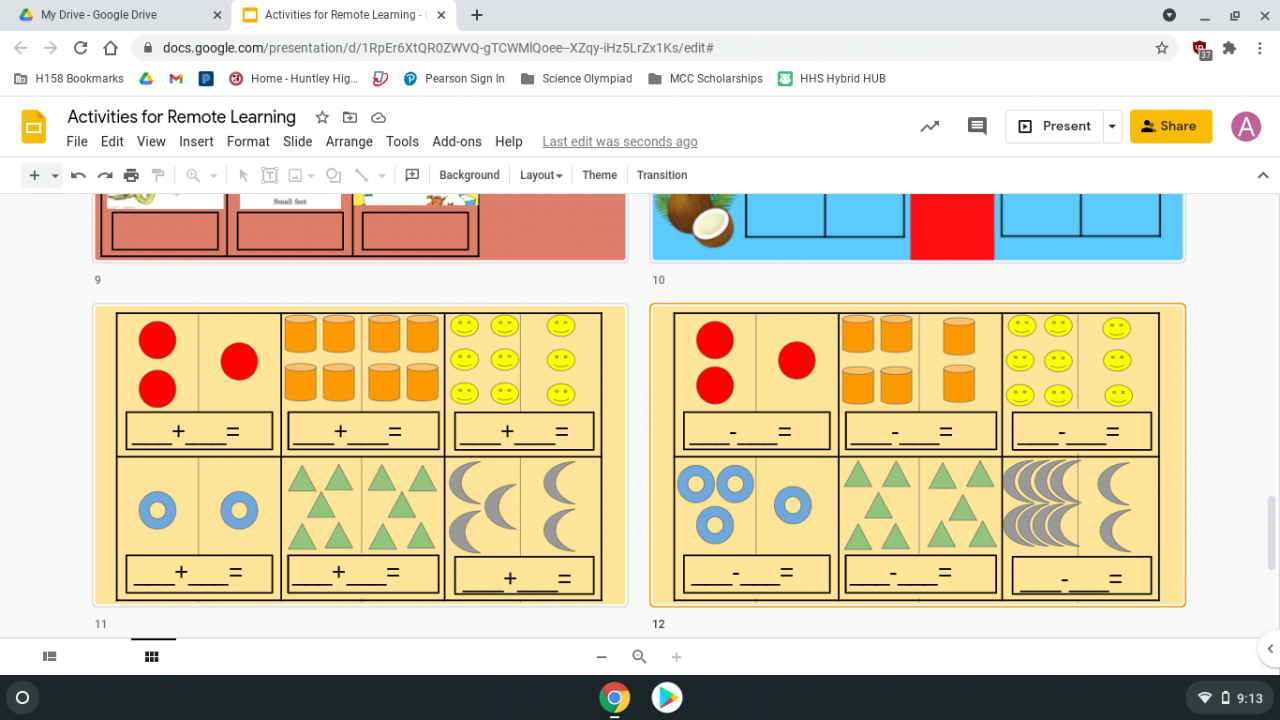Switch to grid view
This screenshot has width=1280, height=720.
pos(152,657)
